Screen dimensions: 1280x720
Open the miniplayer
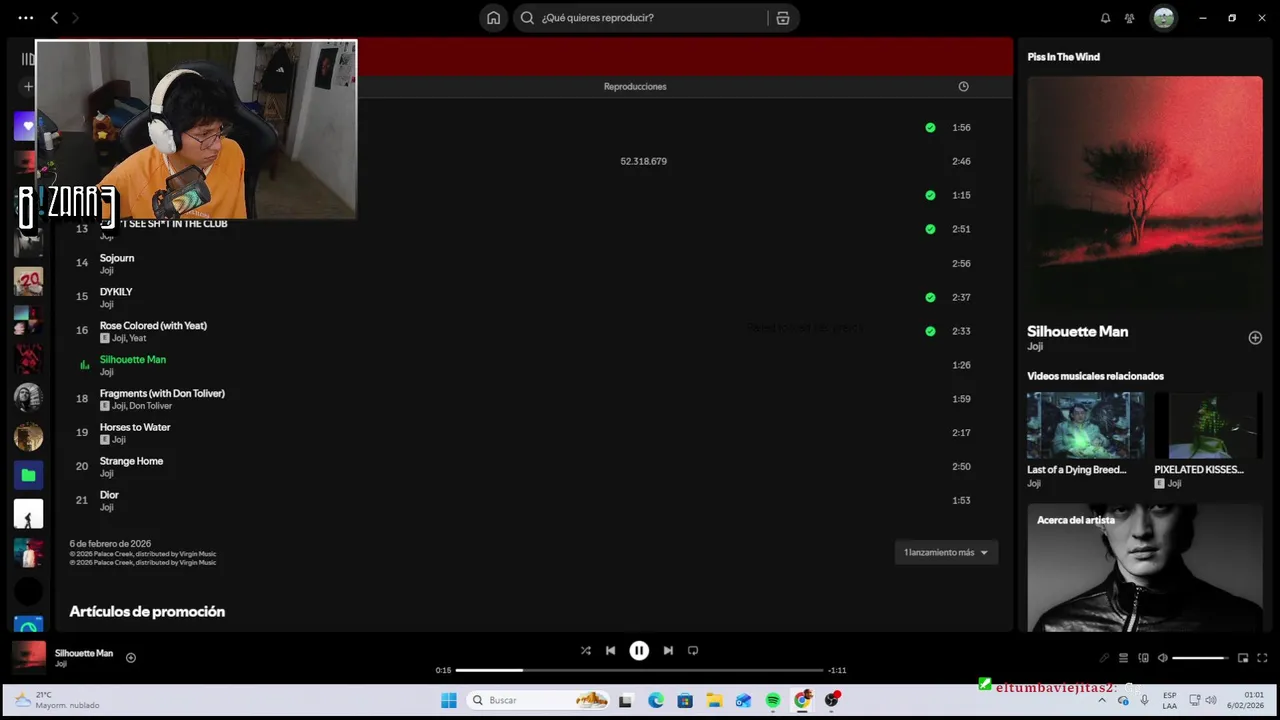(x=1243, y=658)
